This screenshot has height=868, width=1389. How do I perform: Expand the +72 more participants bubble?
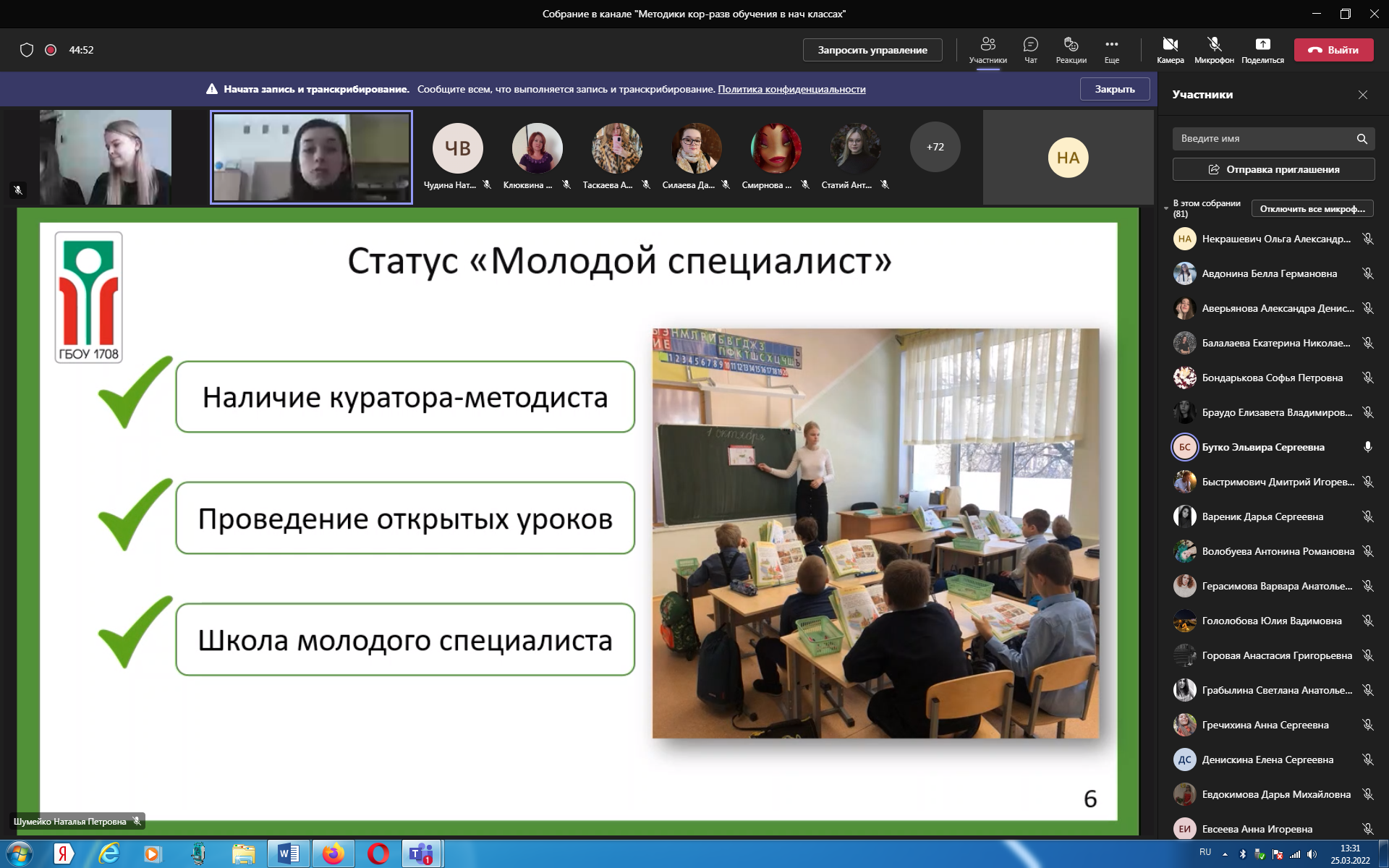pos(935,147)
